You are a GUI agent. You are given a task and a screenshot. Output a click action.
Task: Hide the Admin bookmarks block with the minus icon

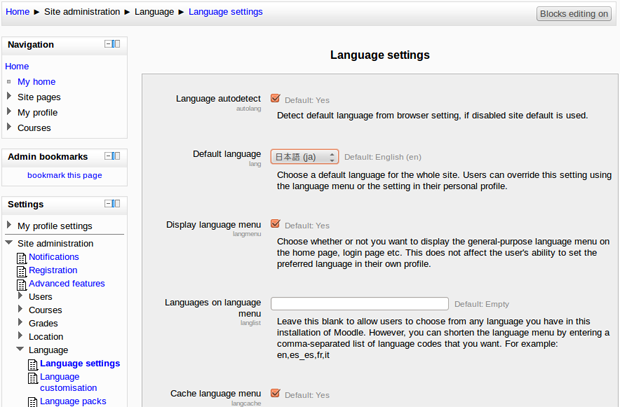[x=108, y=156]
